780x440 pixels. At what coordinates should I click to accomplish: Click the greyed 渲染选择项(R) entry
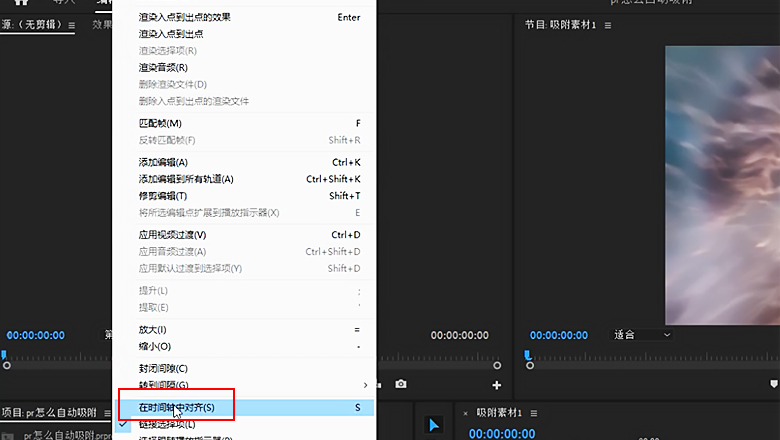coord(244,51)
